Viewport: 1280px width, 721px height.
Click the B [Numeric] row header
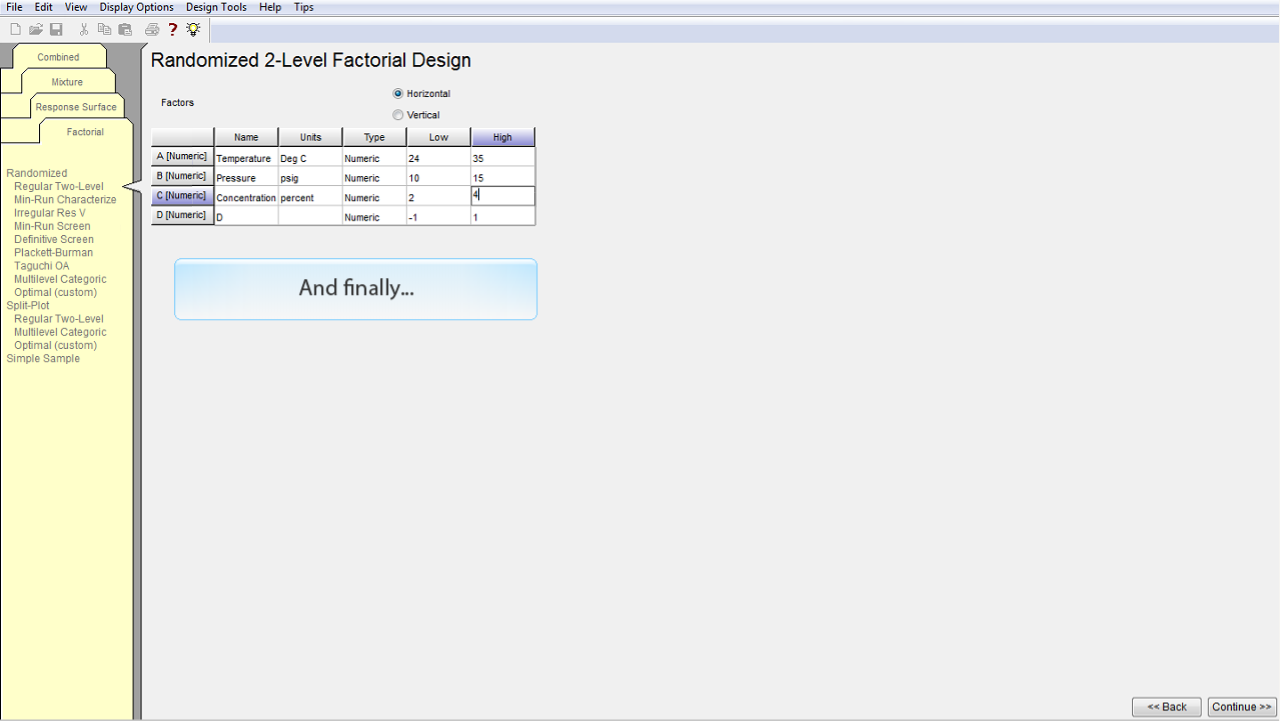click(182, 176)
